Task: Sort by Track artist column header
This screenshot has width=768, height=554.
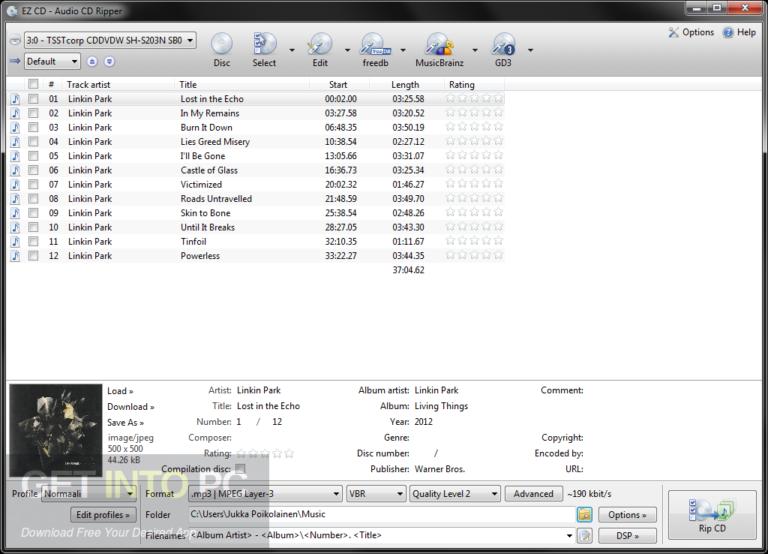Action: [88, 84]
